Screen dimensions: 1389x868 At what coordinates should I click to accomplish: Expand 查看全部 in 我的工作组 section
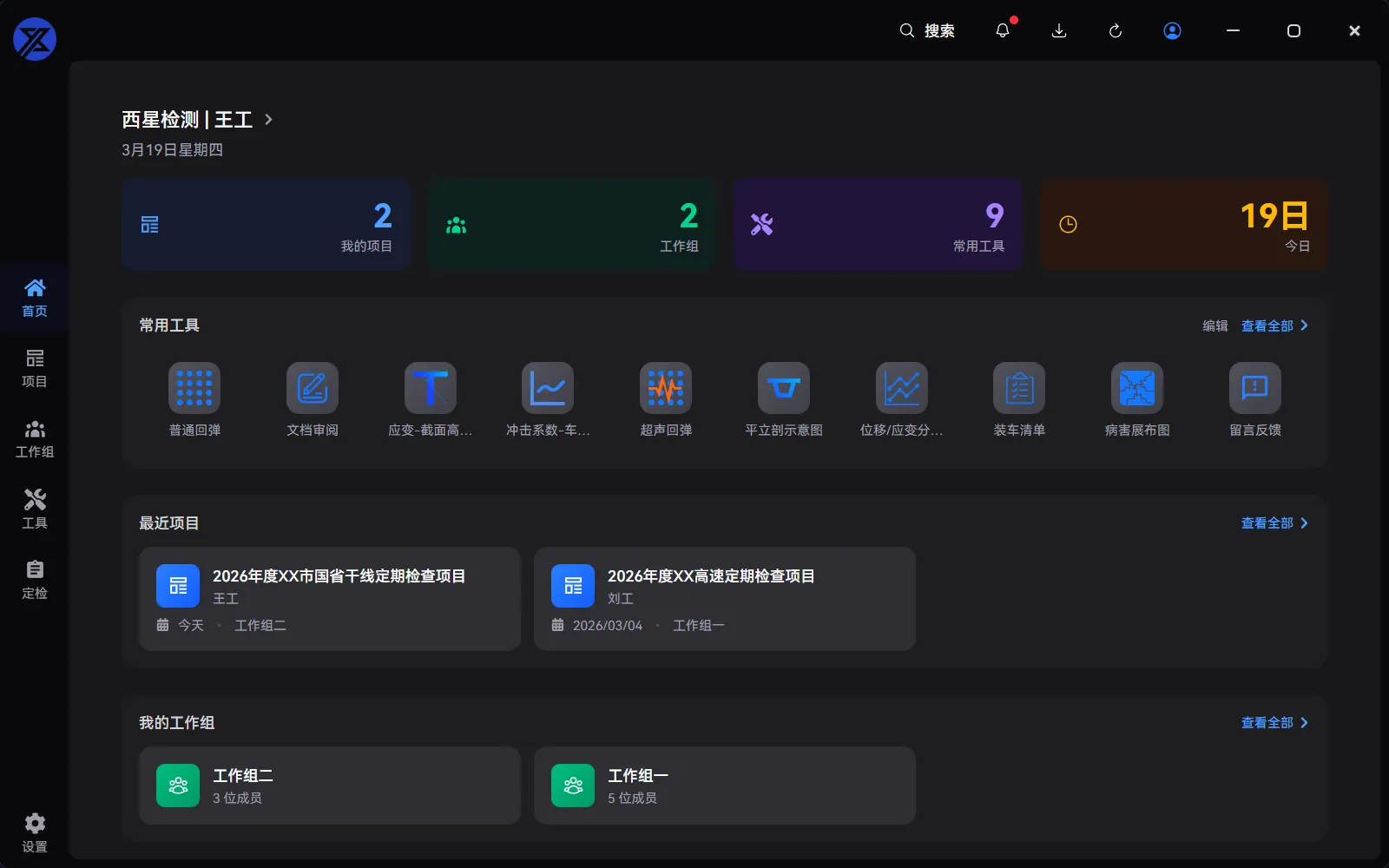click(x=1274, y=723)
